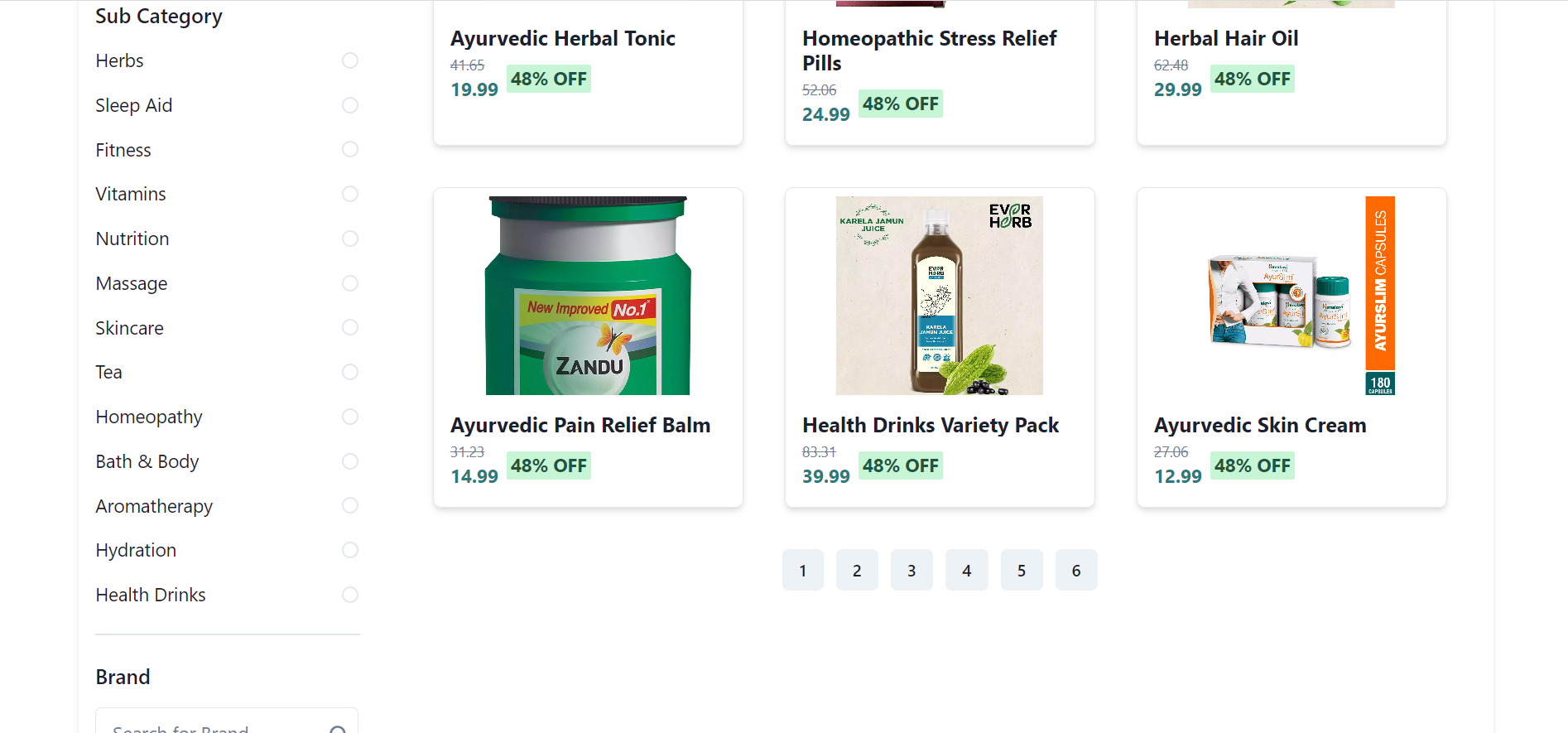1568x733 pixels.
Task: Go to page 2 of products
Action: pyautogui.click(x=857, y=570)
